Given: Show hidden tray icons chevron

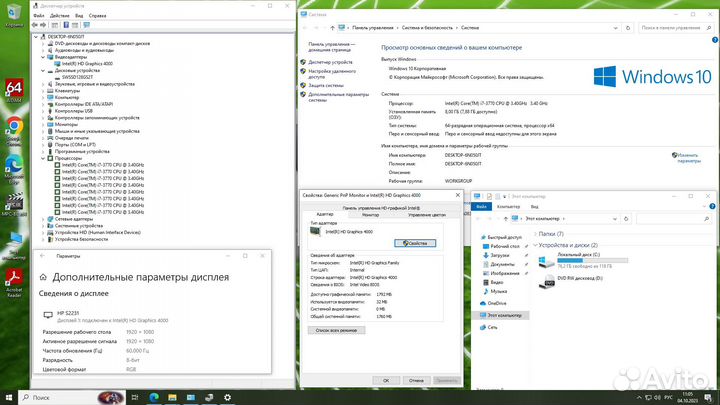Looking at the screenshot, I should 639,397.
